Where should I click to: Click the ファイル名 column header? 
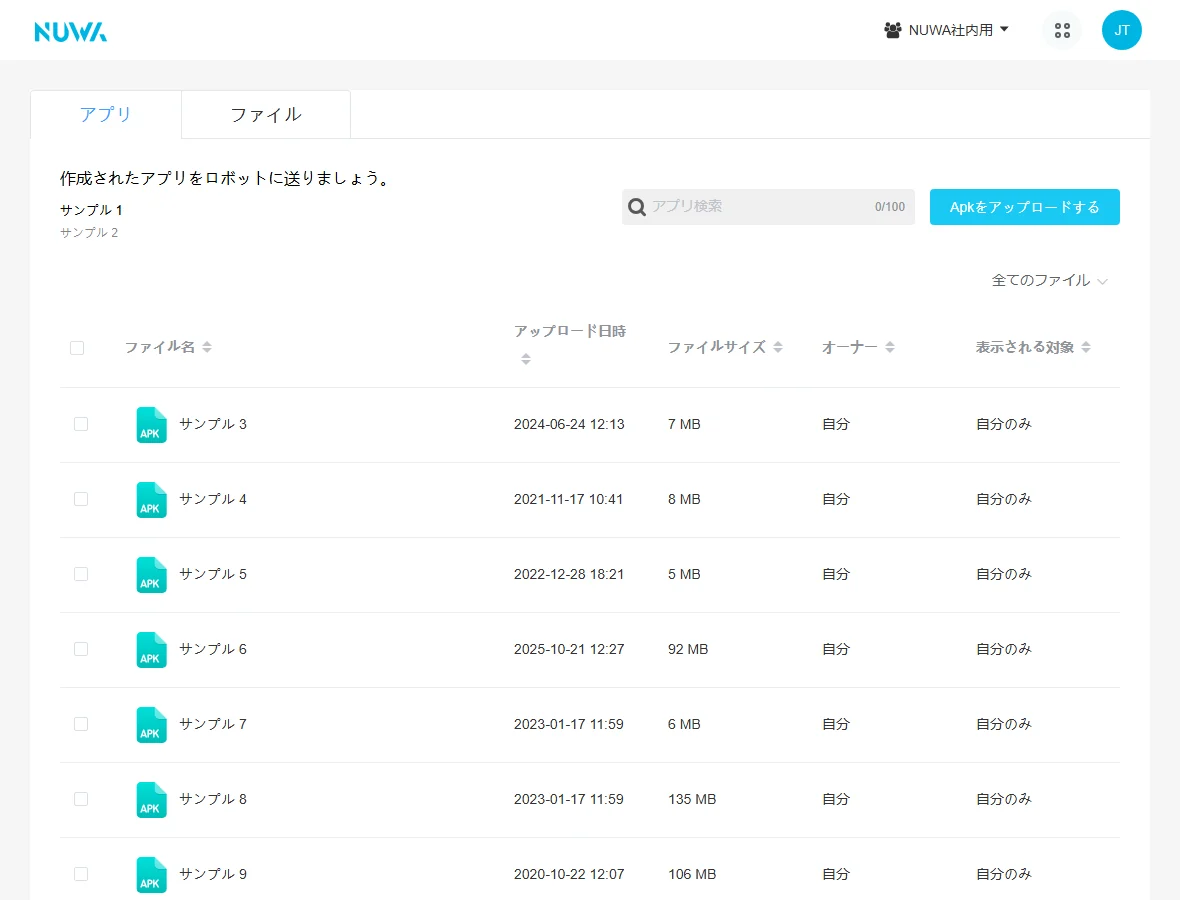(160, 347)
